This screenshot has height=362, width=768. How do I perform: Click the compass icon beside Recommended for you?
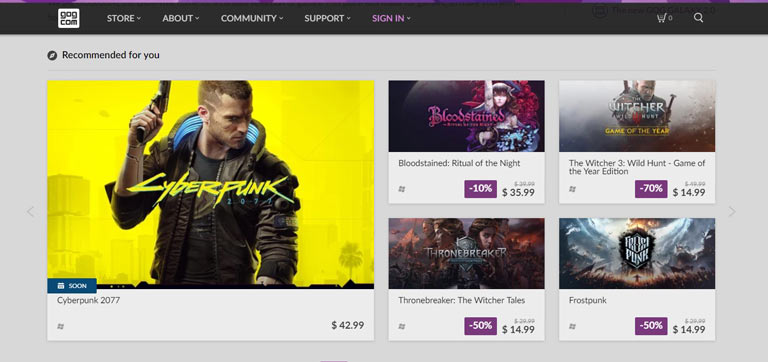pyautogui.click(x=52, y=55)
